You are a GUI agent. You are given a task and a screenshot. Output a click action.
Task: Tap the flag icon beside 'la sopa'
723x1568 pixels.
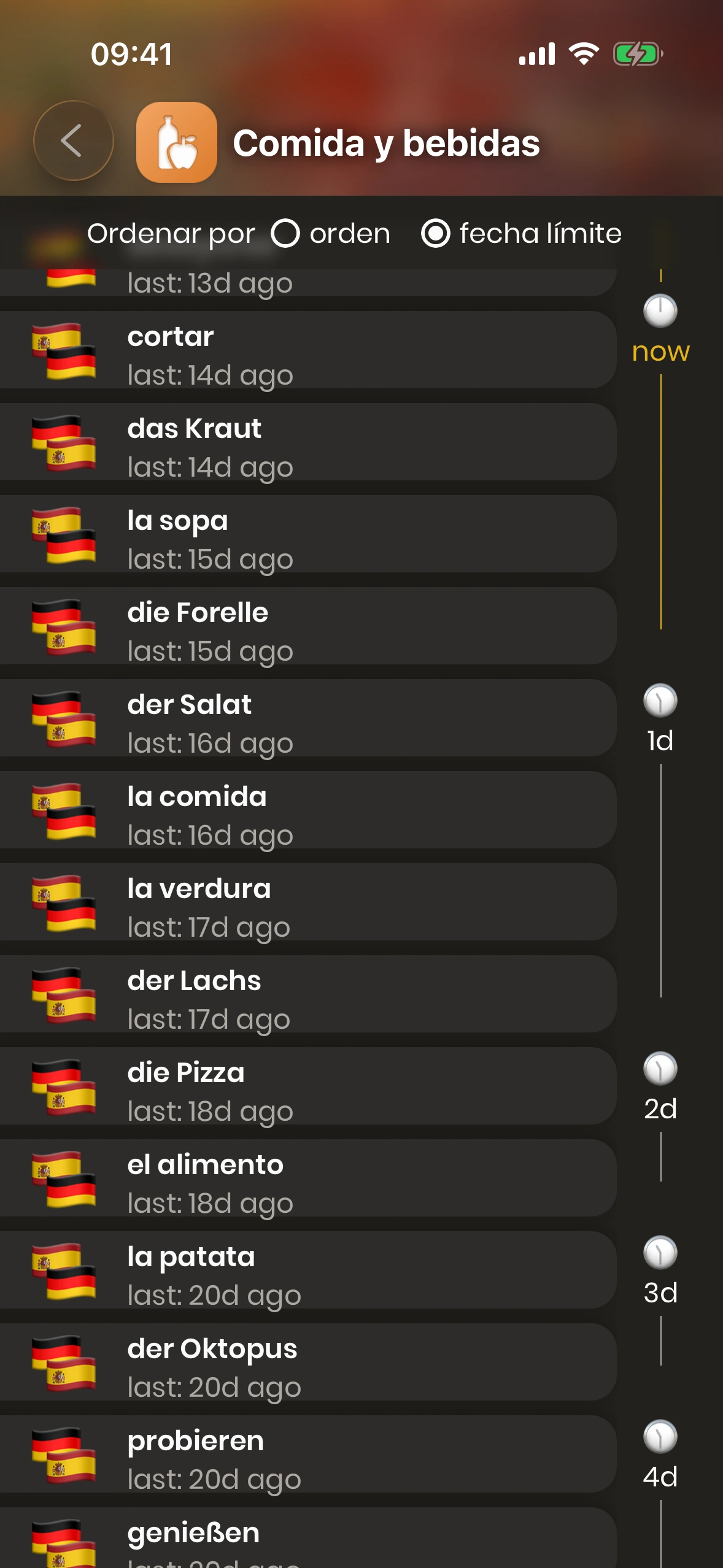click(x=64, y=534)
